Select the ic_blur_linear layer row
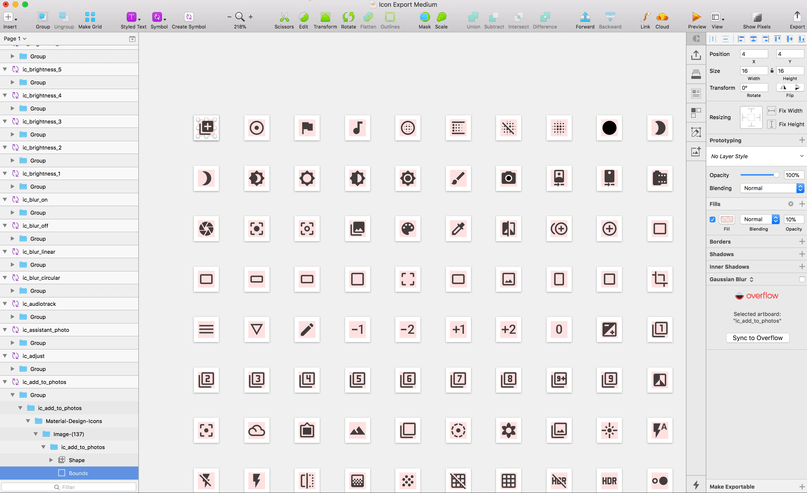 [69, 252]
